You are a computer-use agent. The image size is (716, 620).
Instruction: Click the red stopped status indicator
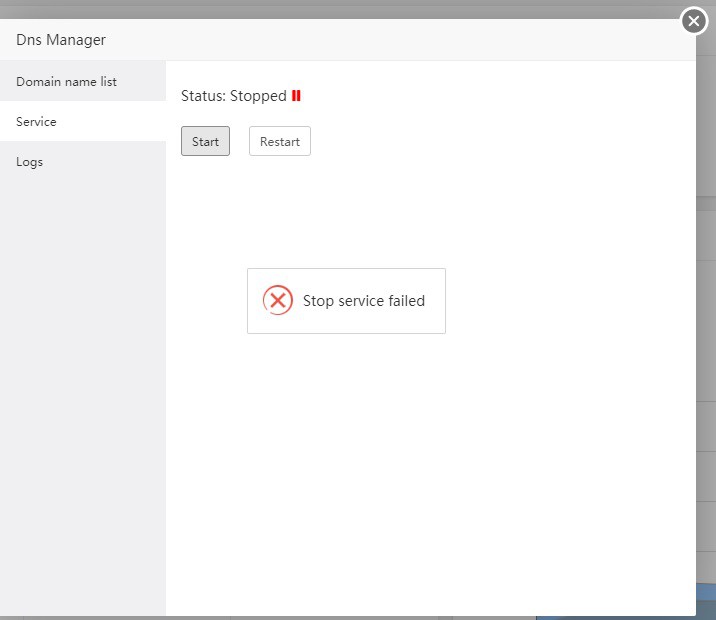coord(296,96)
